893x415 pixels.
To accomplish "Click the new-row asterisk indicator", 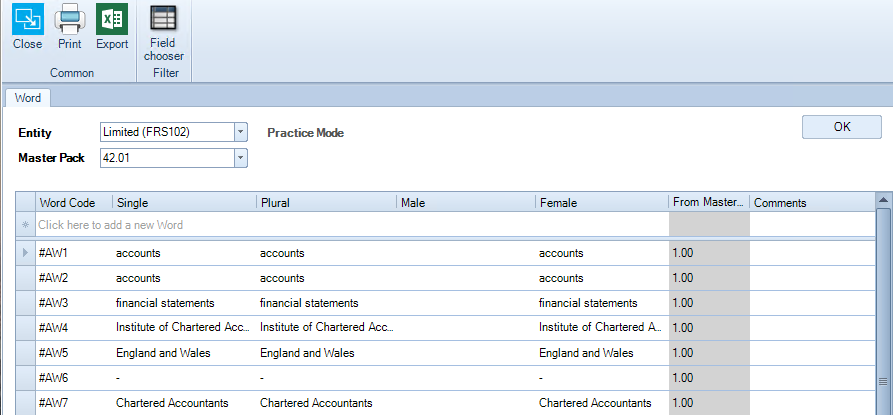I will pyautogui.click(x=25, y=225).
